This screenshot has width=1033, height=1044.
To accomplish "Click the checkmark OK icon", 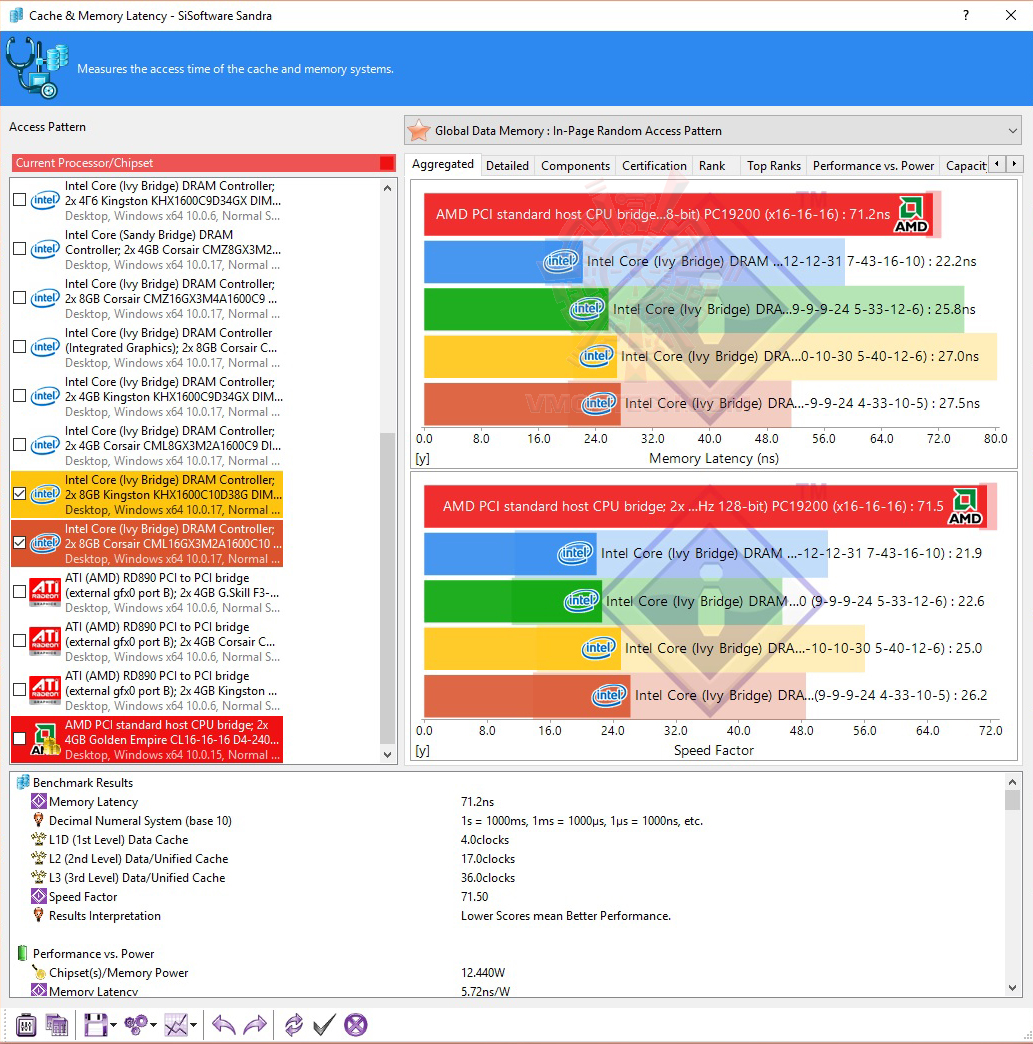I will click(x=324, y=1025).
